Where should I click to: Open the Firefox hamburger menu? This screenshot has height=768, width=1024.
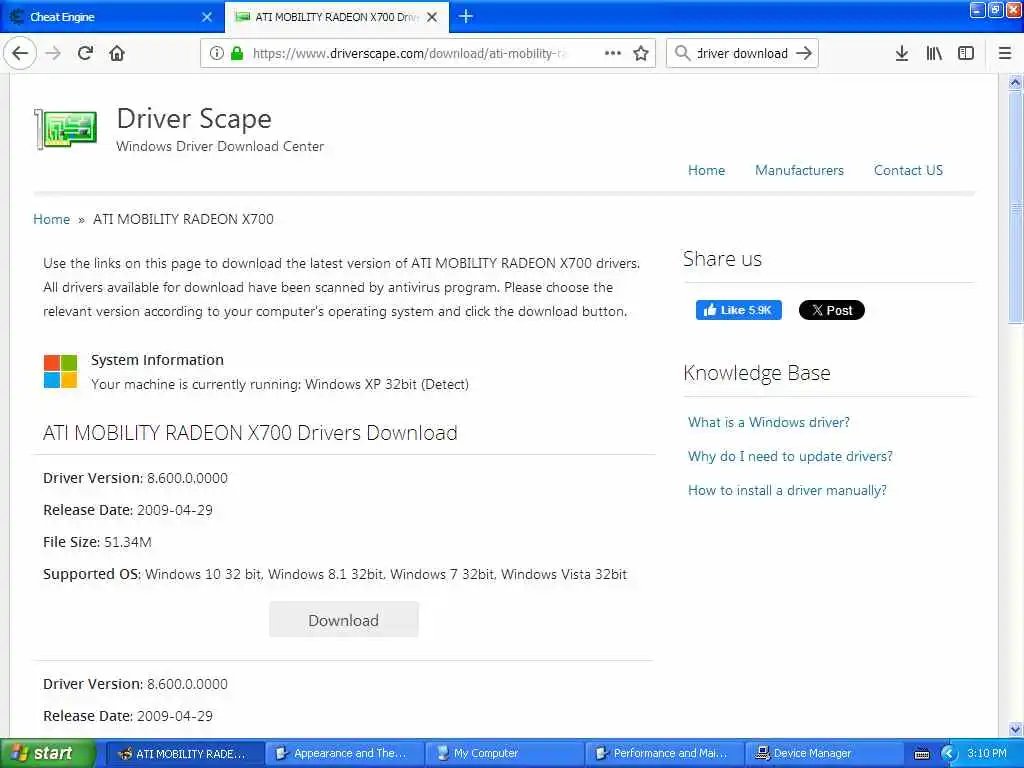(1004, 53)
